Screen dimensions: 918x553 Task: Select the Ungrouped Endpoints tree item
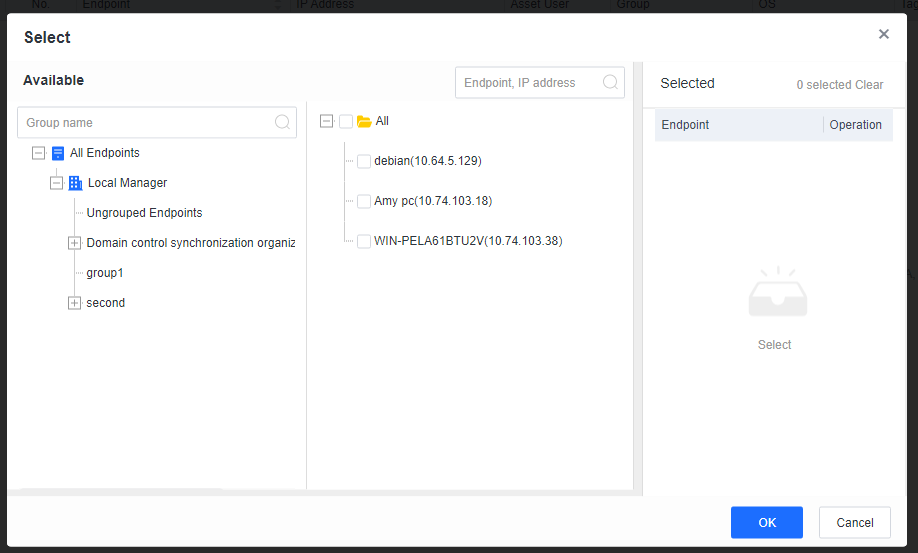tap(144, 213)
